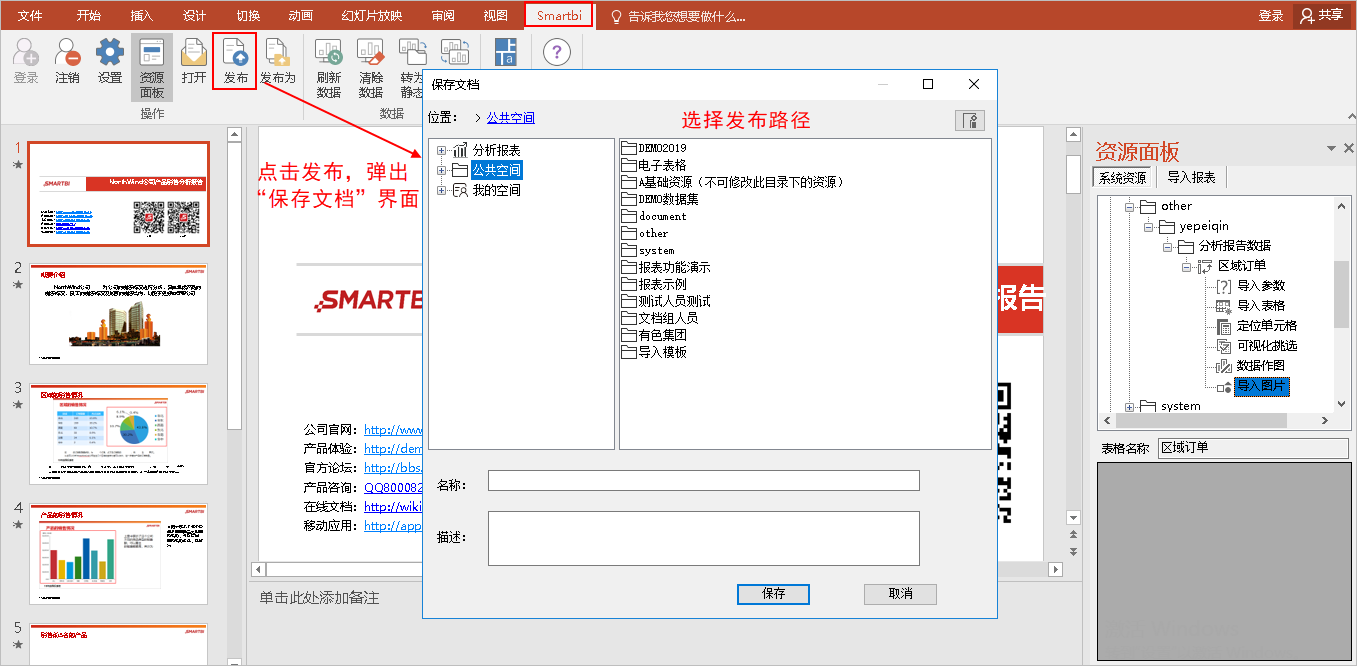1357x666 pixels.
Task: Select 导入表格 in resource tree
Action: pos(1260,306)
